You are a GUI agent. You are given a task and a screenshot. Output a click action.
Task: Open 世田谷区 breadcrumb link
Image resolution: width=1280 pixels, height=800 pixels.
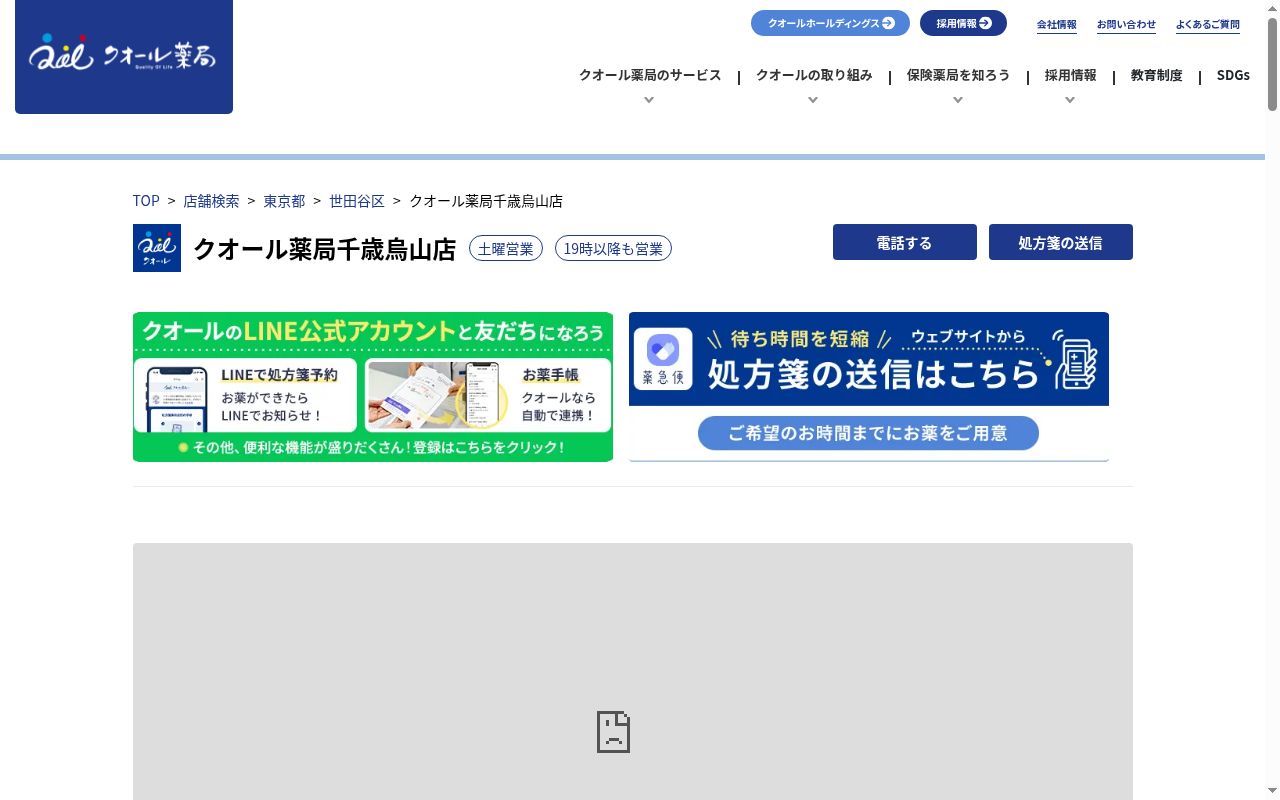357,201
